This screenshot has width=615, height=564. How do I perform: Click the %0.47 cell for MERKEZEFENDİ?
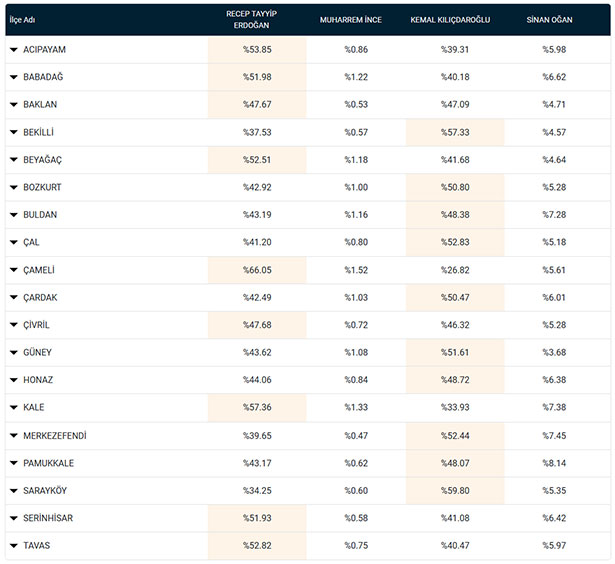(x=356, y=435)
